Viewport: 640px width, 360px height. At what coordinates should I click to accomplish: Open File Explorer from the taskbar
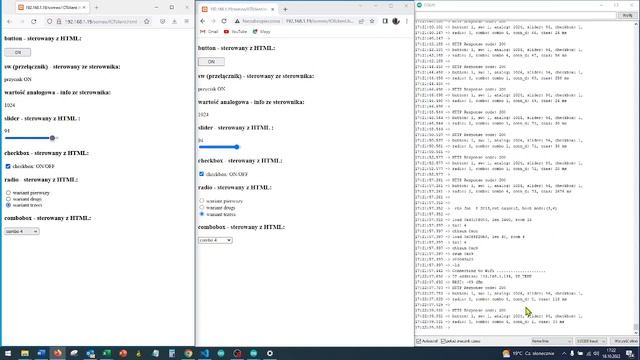25,353
